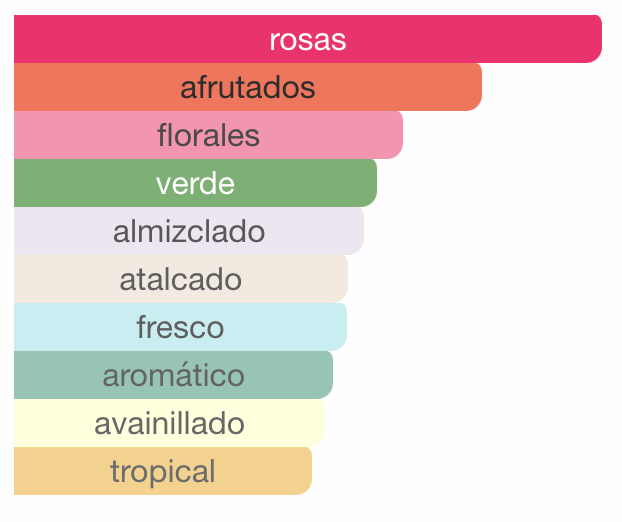Select the 'aromático' text label

173,375
